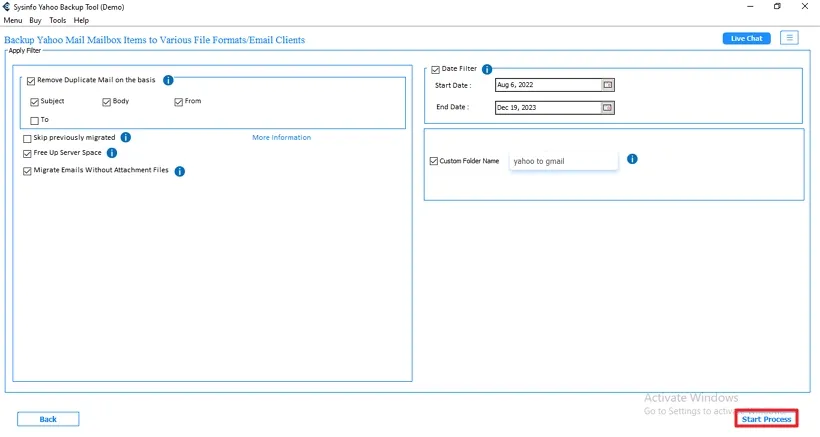The height and width of the screenshot is (437, 820).
Task: Open the Buy menu
Action: (x=36, y=20)
